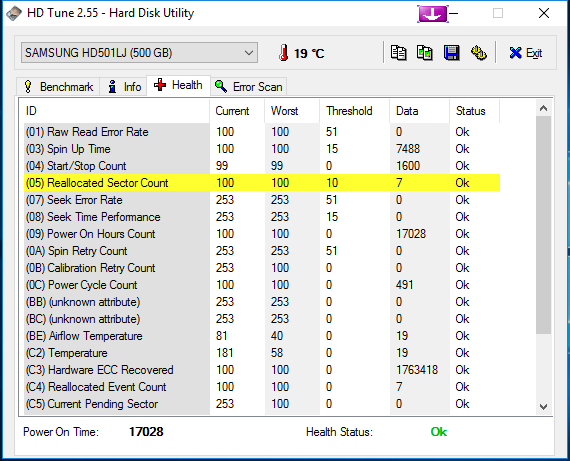The width and height of the screenshot is (570, 461).
Task: Select the (C2) Temperature row
Action: 262,353
